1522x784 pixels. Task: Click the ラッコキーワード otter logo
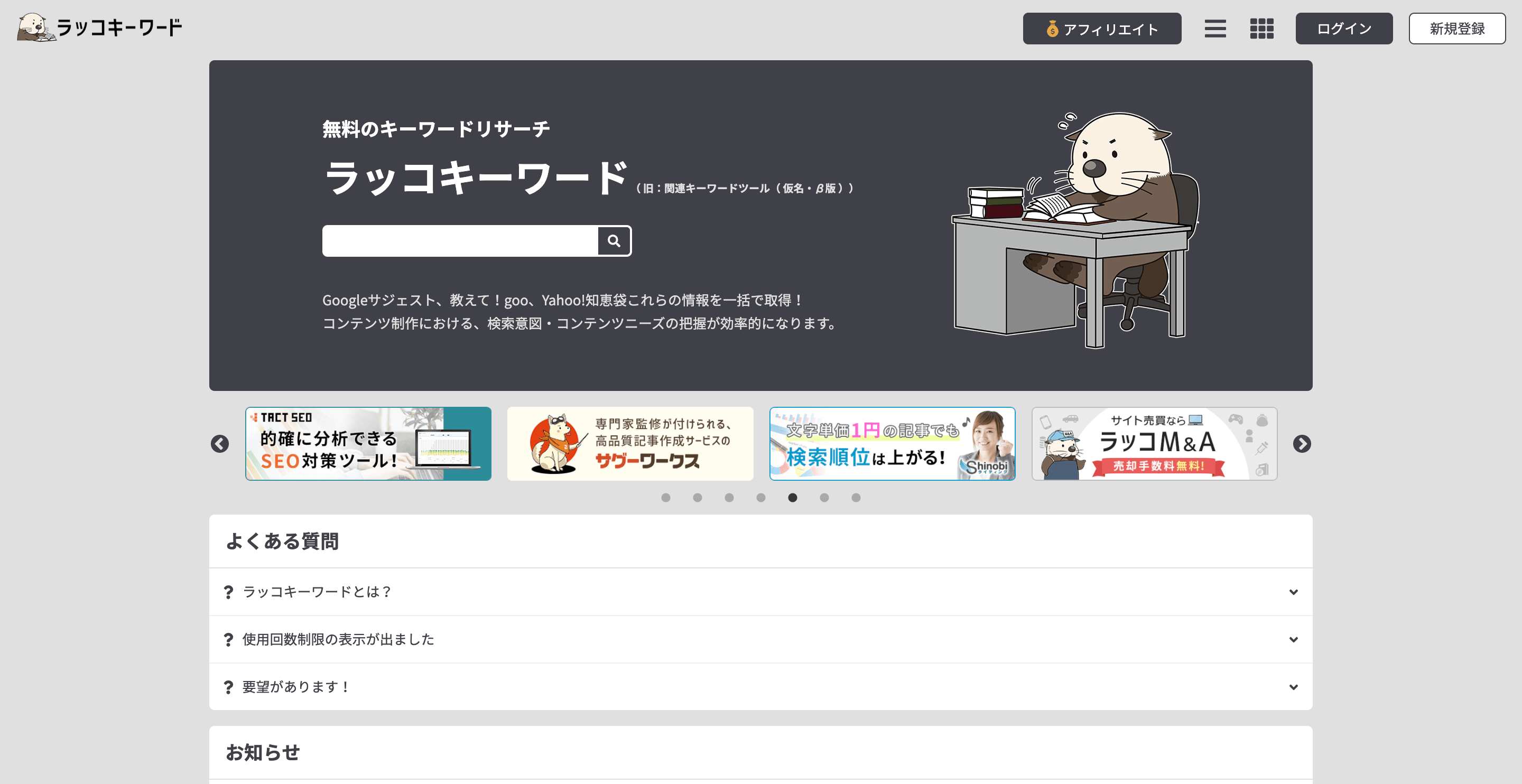tap(99, 28)
